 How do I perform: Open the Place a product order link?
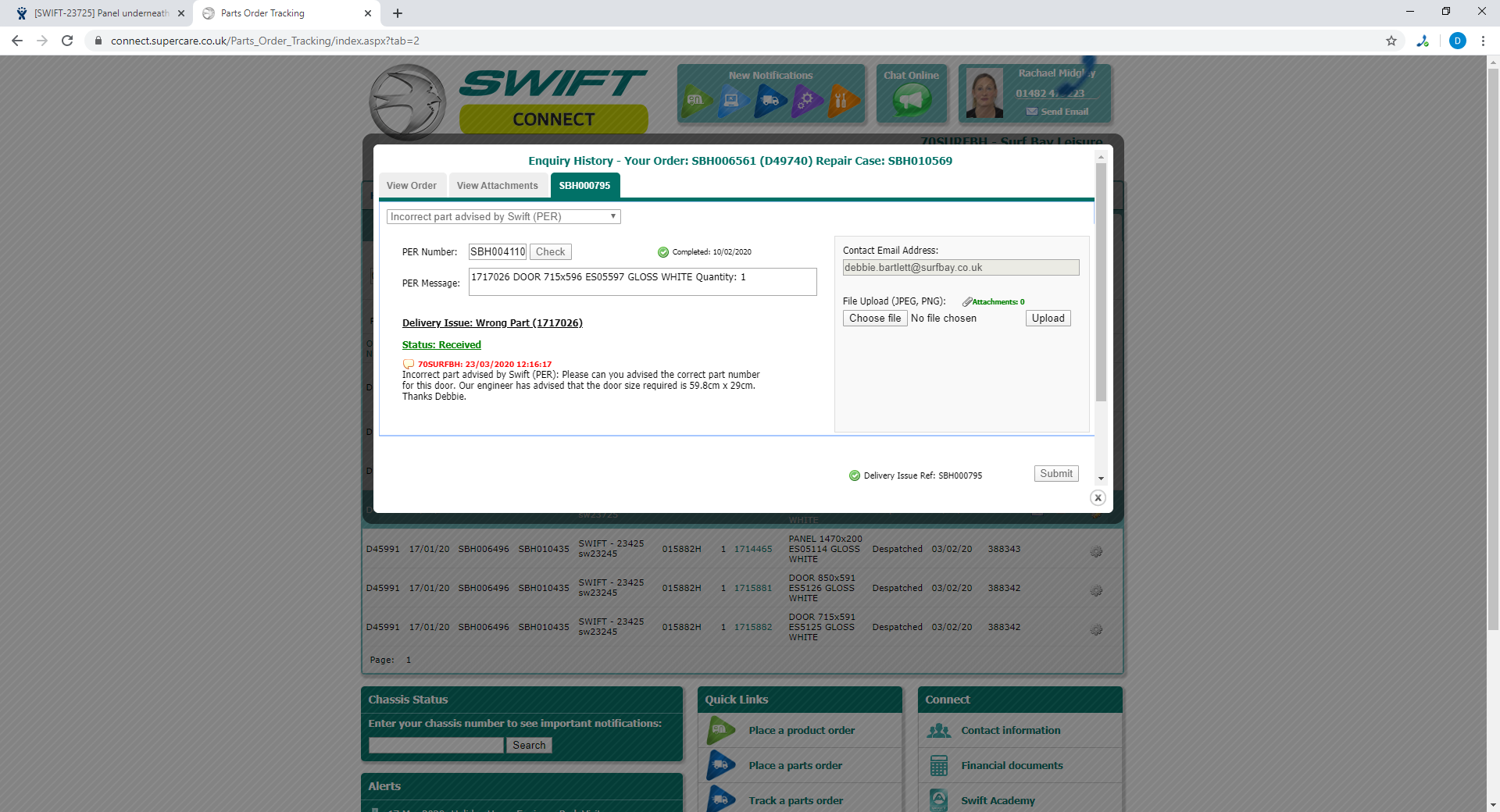802,731
